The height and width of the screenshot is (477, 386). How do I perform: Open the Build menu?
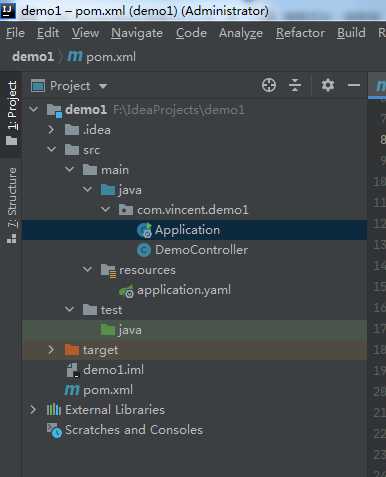tap(351, 33)
